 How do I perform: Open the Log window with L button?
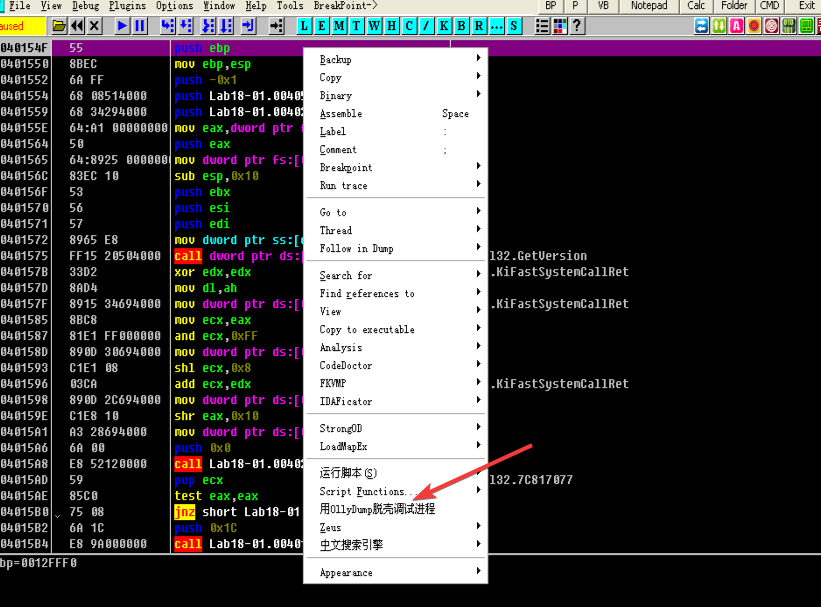304,26
